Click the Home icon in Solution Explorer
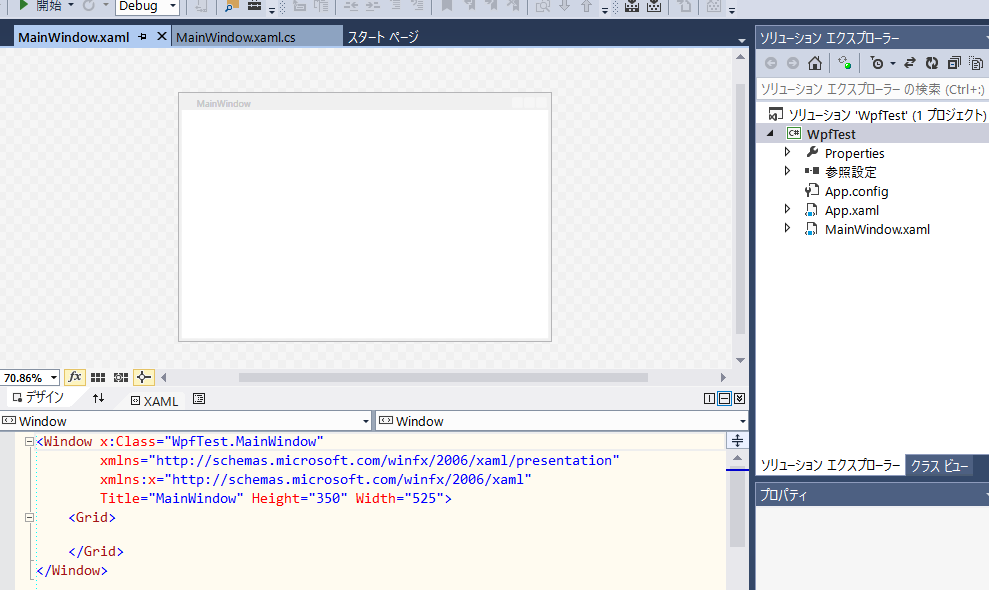This screenshot has height=590, width=989. click(x=815, y=63)
